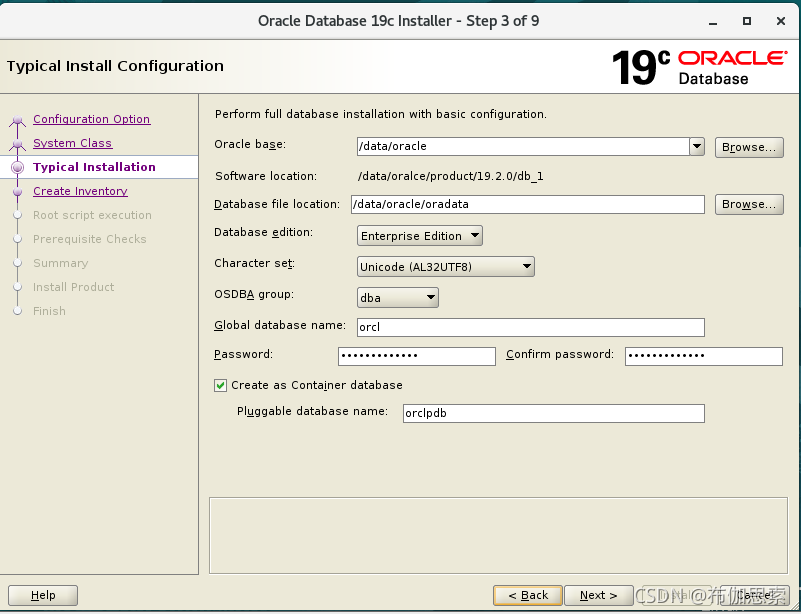Image resolution: width=801 pixels, height=614 pixels.
Task: Expand the Oracle base dropdown arrow
Action: tap(697, 147)
